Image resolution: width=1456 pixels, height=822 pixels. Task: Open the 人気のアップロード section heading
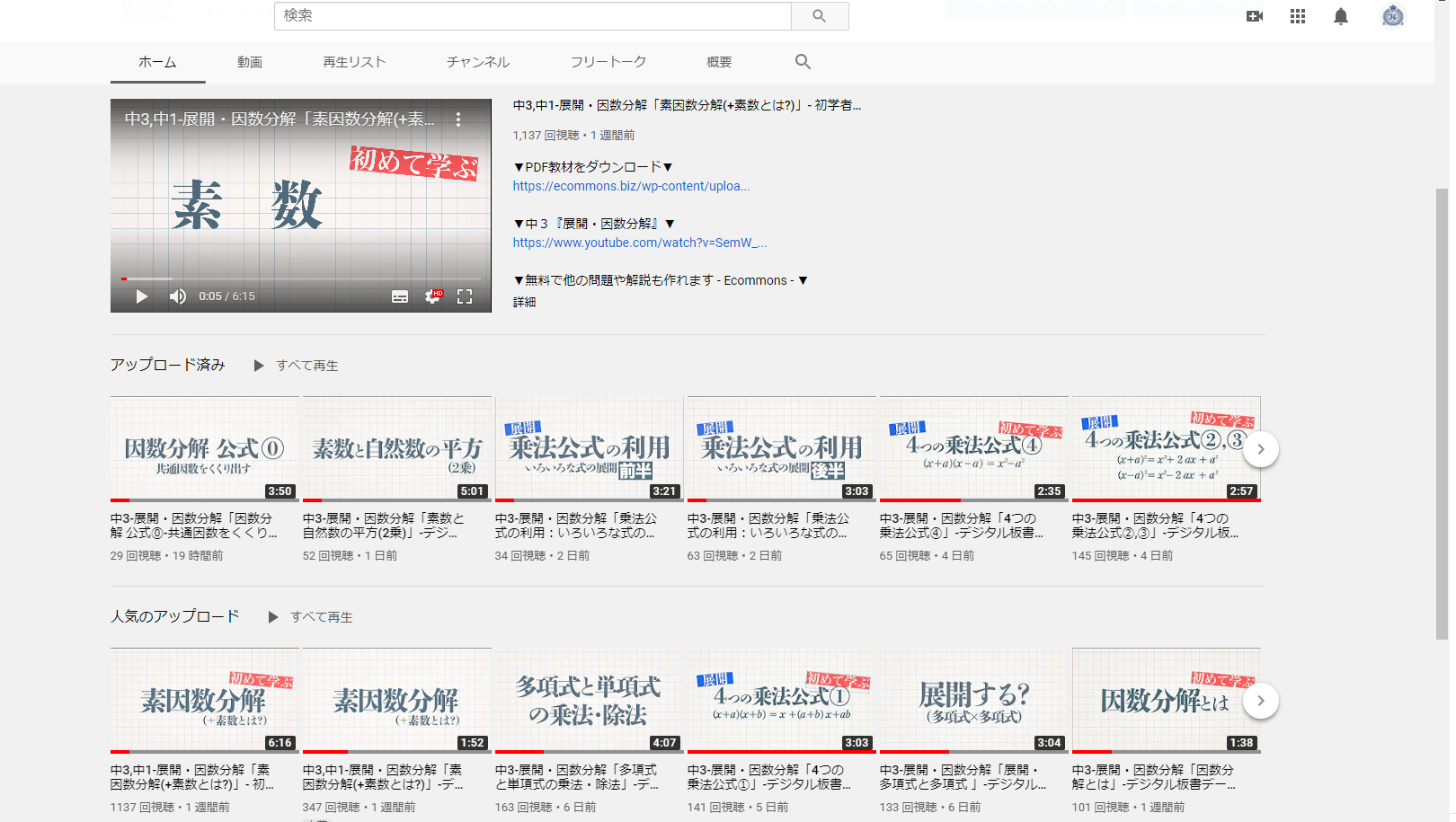[174, 616]
